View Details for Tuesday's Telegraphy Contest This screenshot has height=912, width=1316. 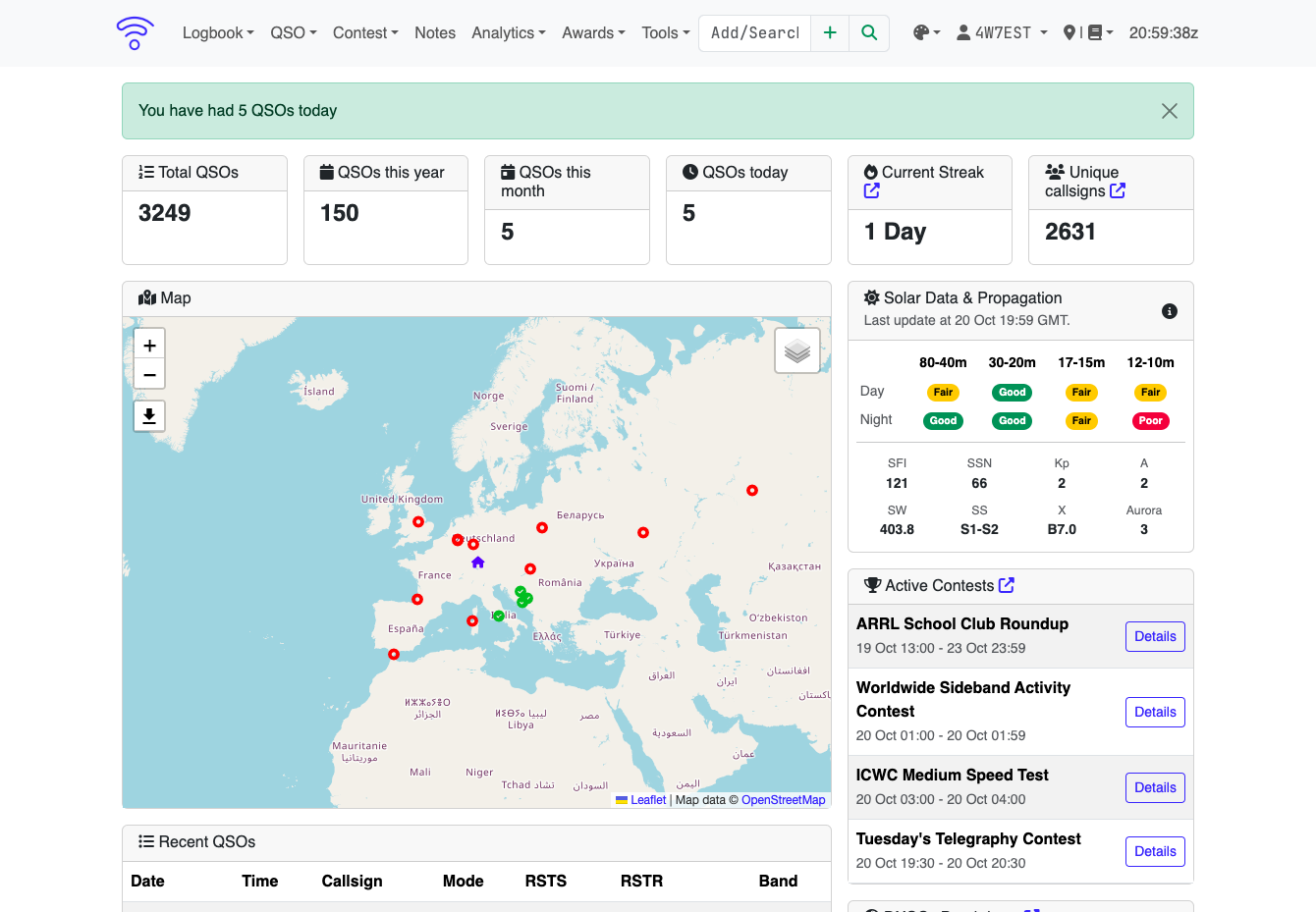pyautogui.click(x=1155, y=852)
